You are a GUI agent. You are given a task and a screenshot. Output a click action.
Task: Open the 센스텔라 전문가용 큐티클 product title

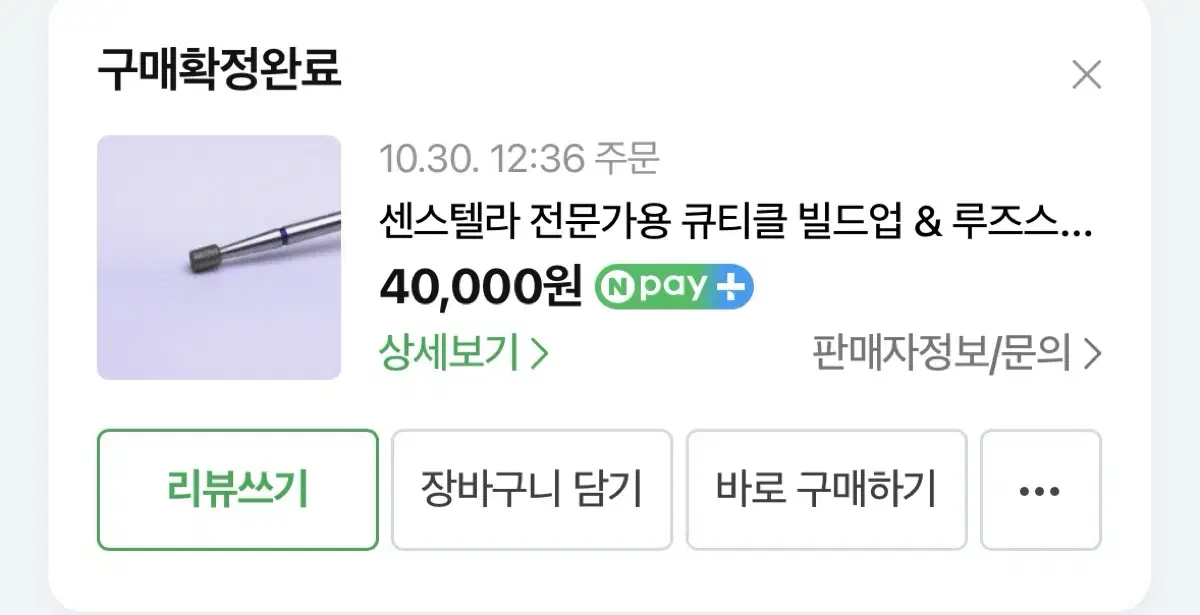736,220
